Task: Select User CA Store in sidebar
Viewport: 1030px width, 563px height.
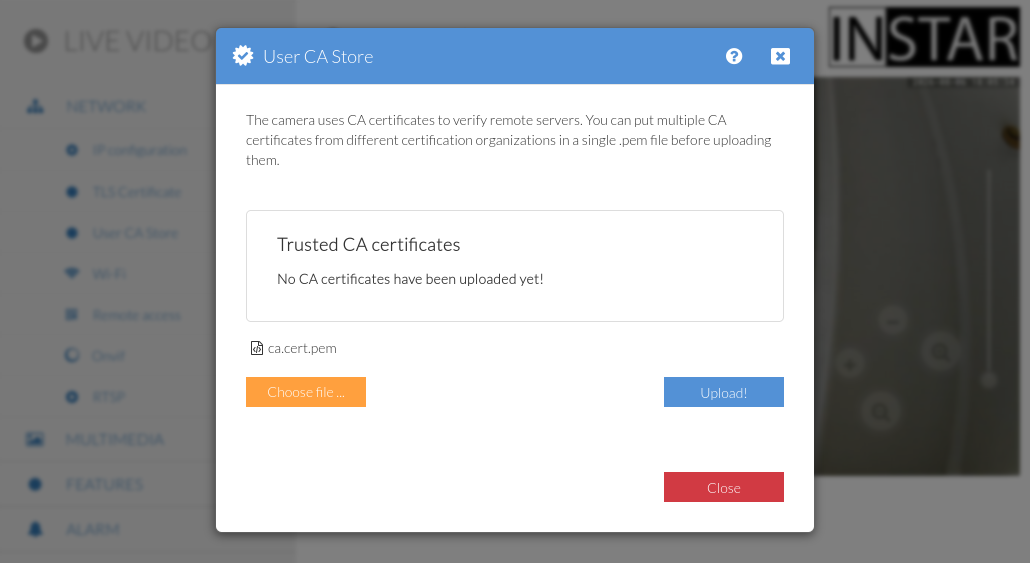Action: 135,233
